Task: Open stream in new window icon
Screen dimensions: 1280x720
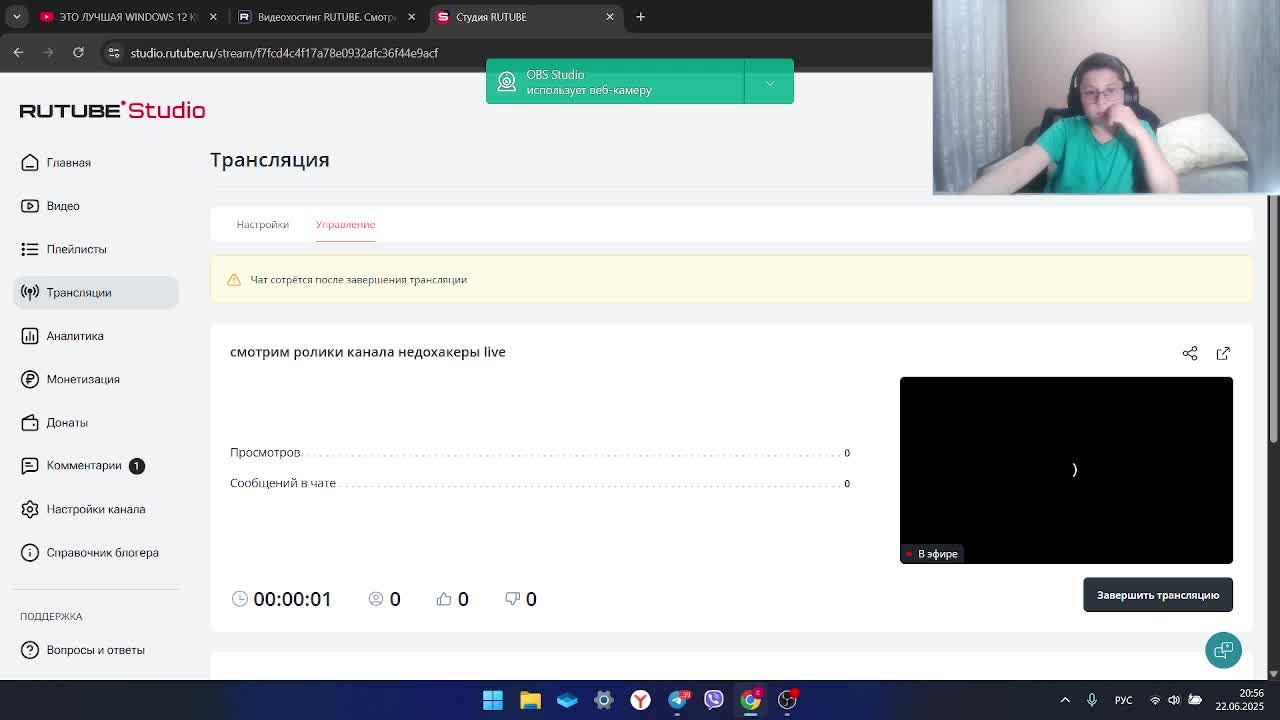Action: click(x=1223, y=353)
